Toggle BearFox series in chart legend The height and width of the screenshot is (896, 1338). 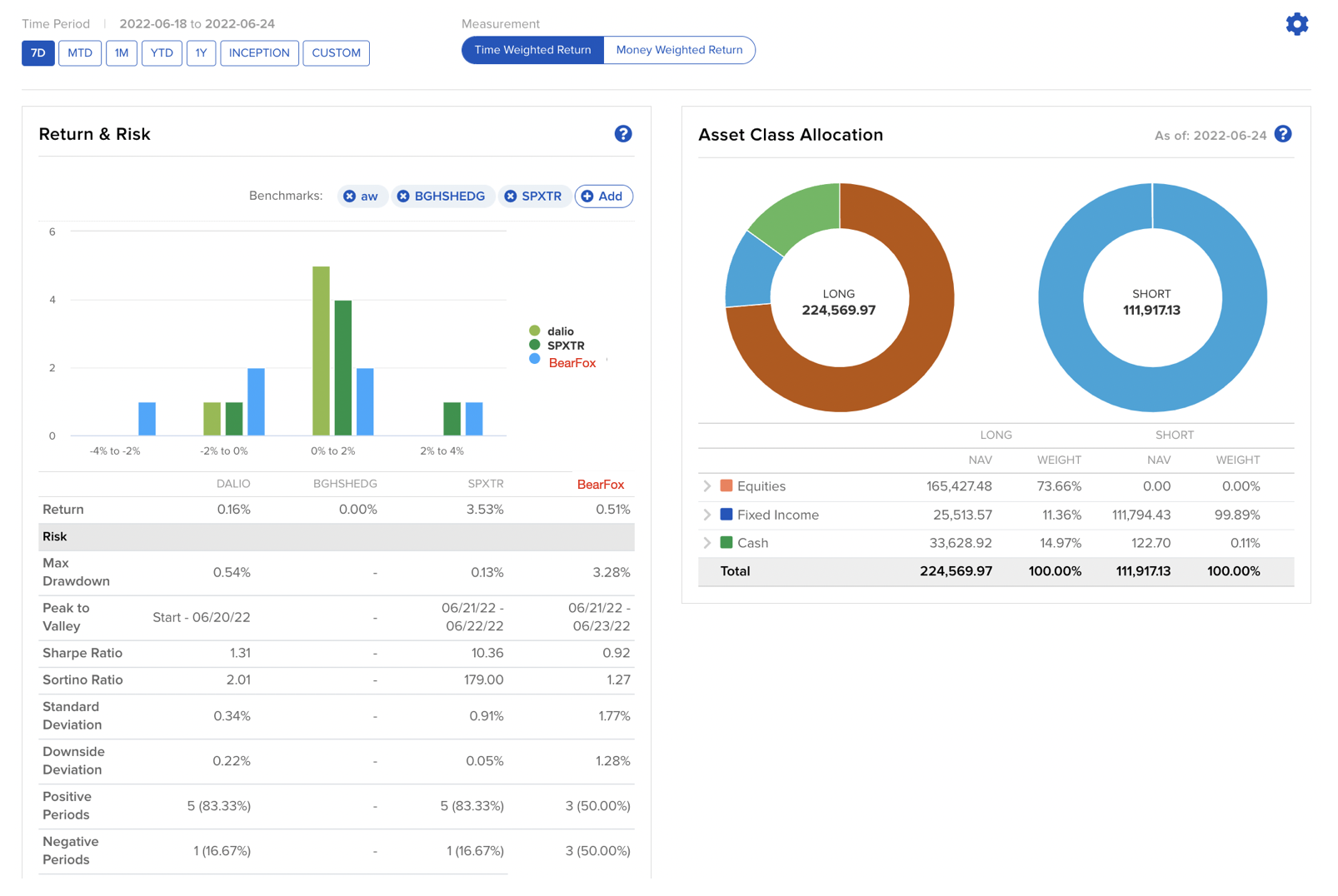[572, 363]
